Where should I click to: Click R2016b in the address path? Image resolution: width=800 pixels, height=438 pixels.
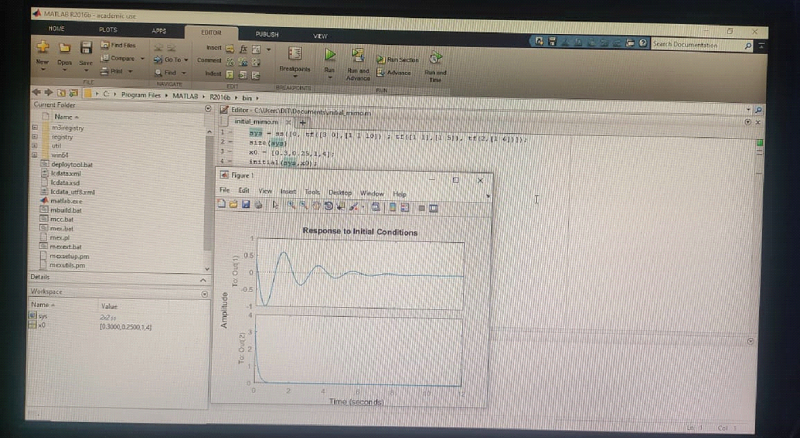(219, 97)
